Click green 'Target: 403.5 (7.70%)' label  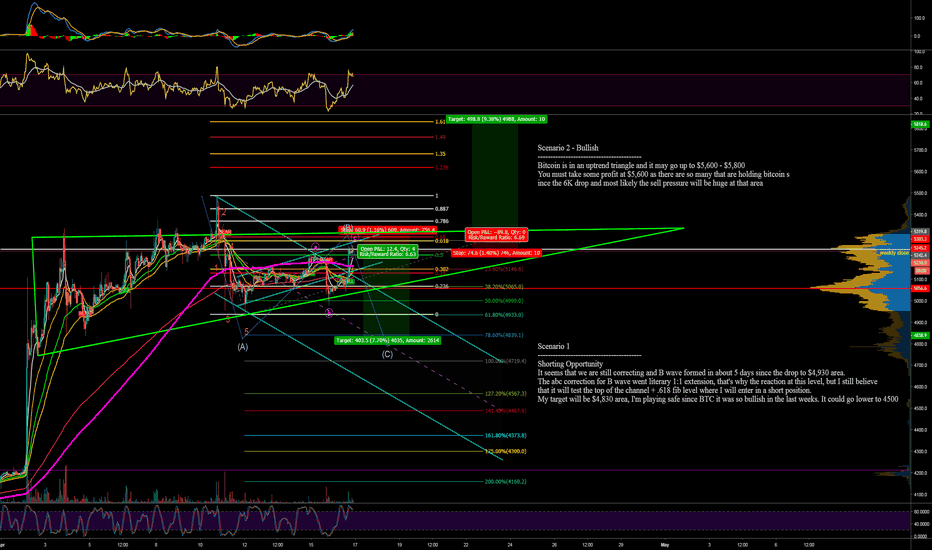[x=388, y=341]
